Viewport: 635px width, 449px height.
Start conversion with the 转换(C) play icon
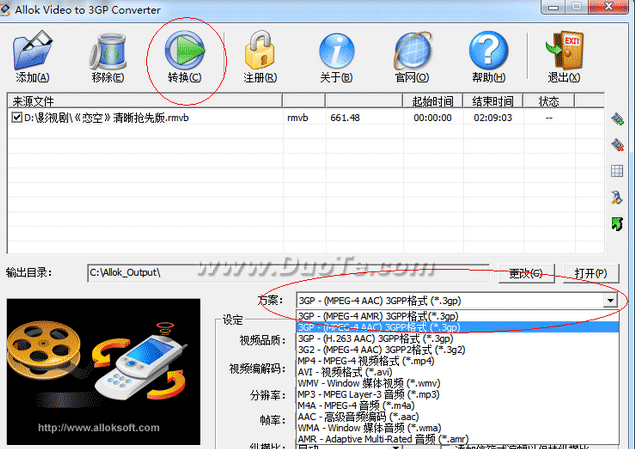click(185, 50)
